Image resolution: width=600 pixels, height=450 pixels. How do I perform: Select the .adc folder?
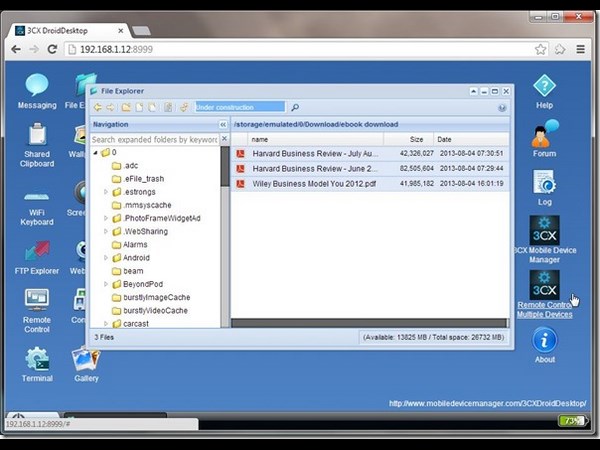pyautogui.click(x=130, y=166)
